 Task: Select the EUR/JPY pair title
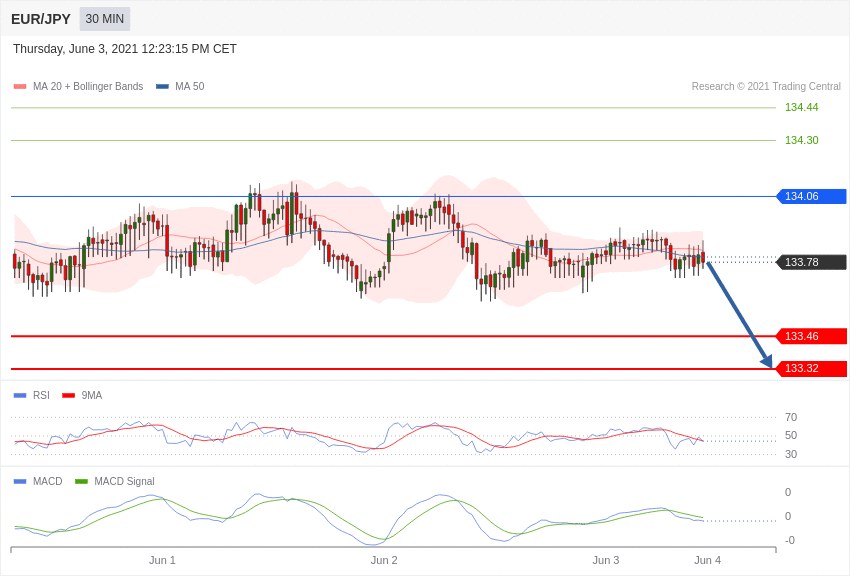[41, 19]
